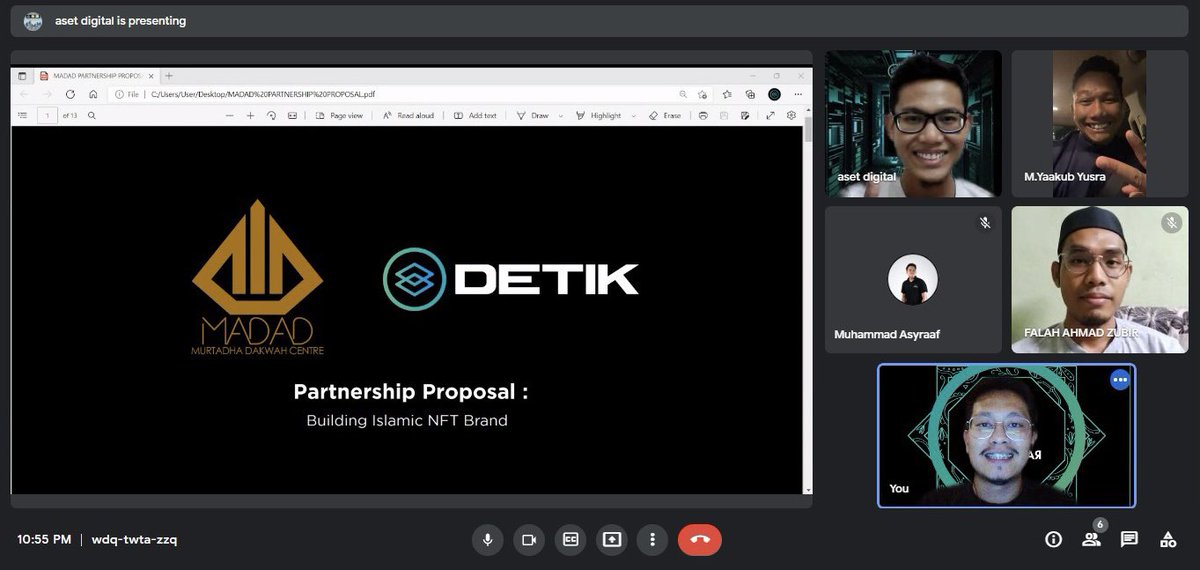Click the zoom magnifier in the address bar
Image resolution: width=1200 pixels, height=570 pixels.
(x=683, y=94)
